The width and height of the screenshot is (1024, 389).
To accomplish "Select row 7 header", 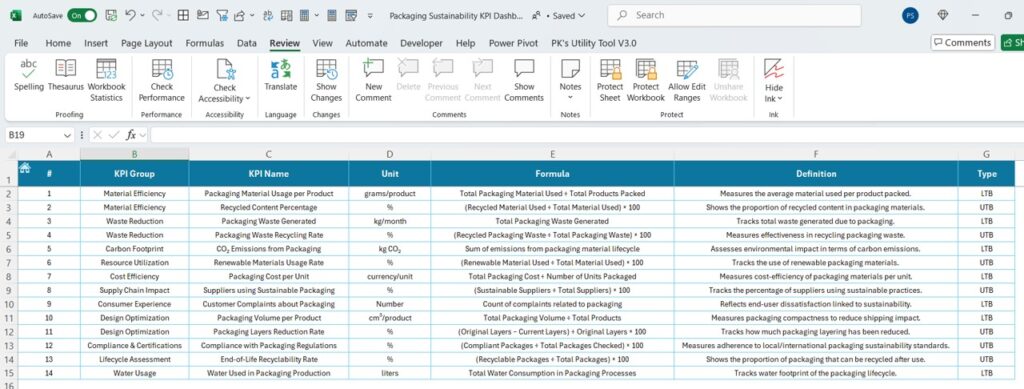I will click(8, 262).
